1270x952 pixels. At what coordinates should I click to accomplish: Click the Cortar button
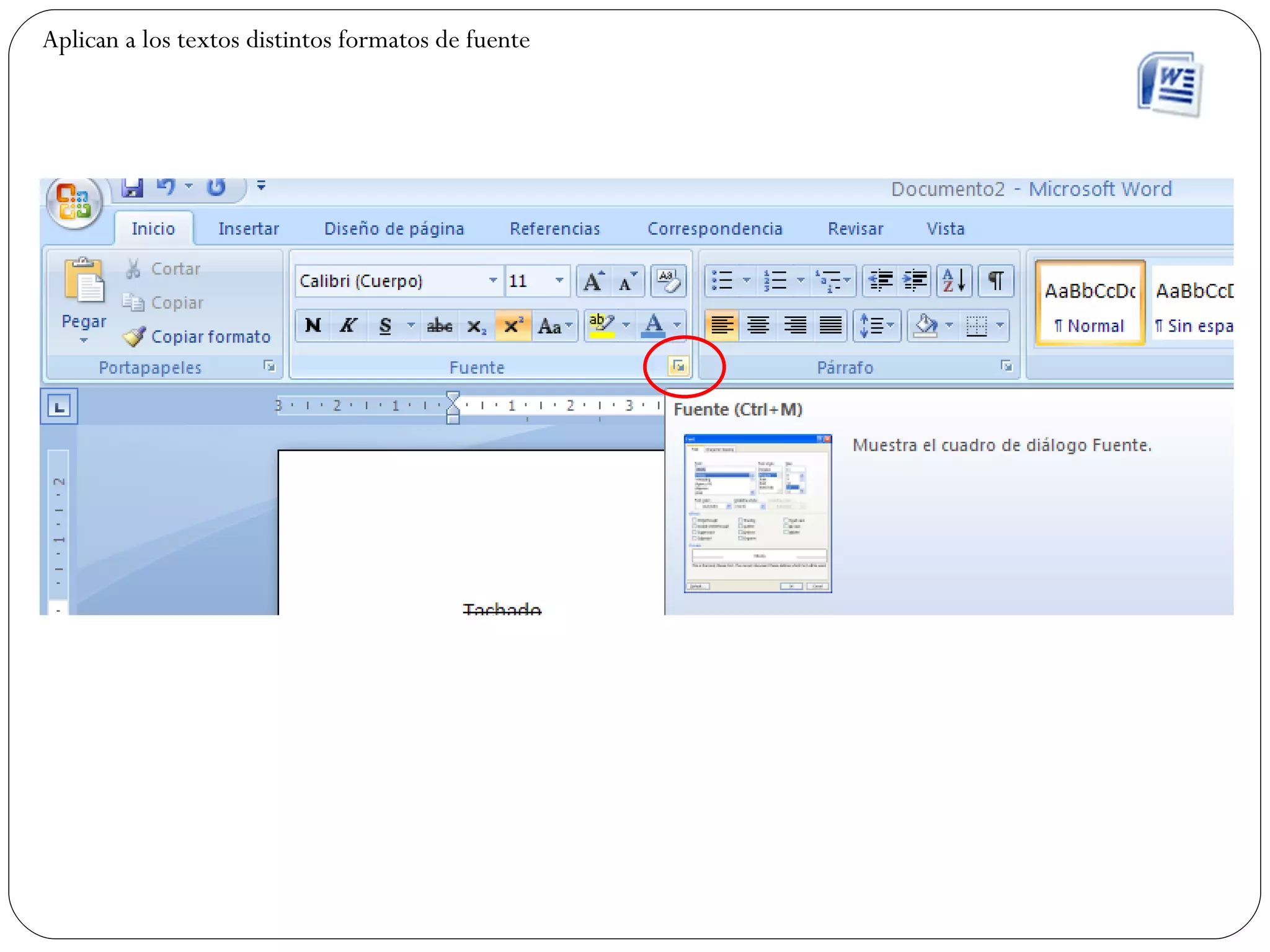(x=163, y=268)
